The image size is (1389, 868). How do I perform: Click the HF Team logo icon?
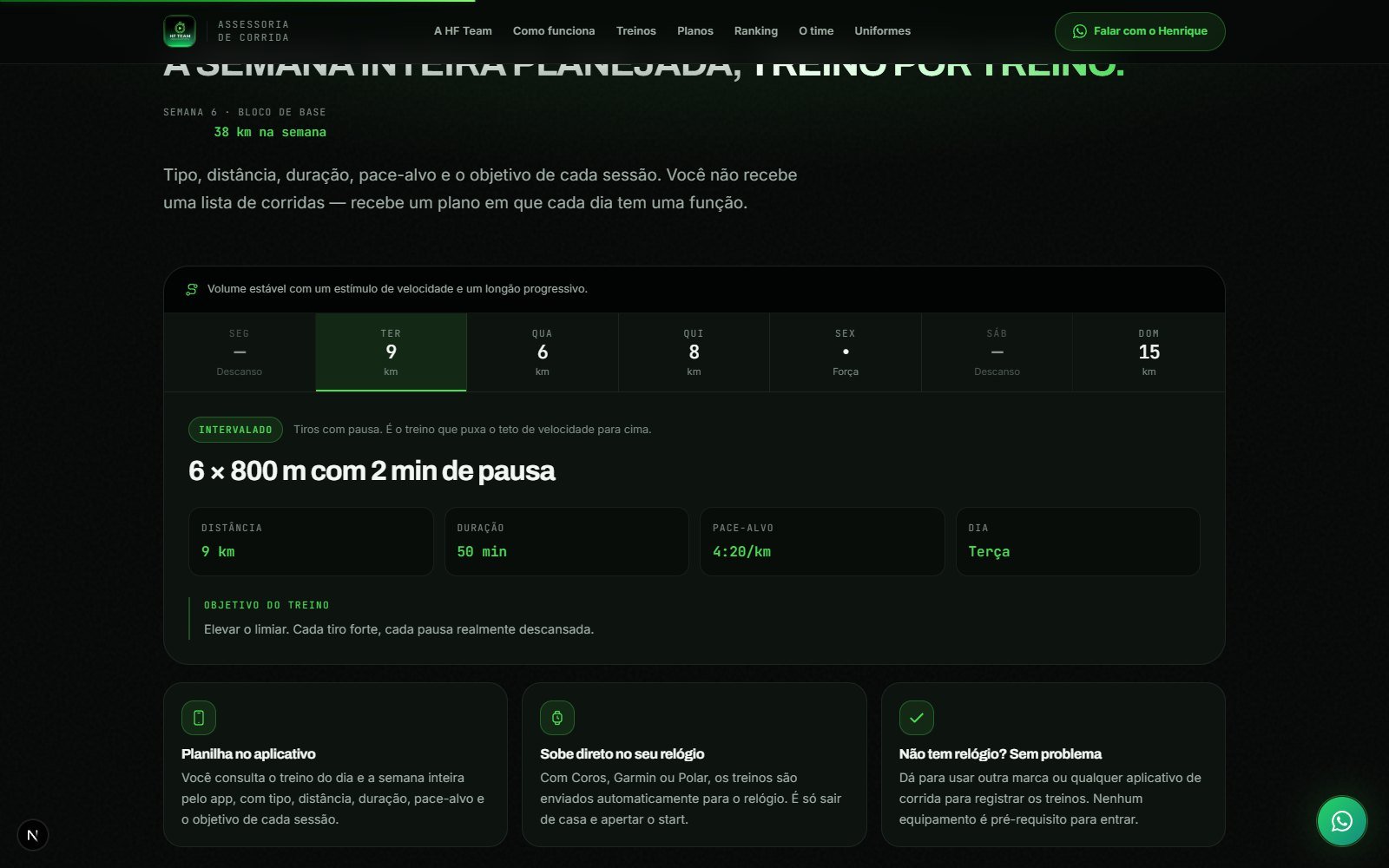click(180, 31)
